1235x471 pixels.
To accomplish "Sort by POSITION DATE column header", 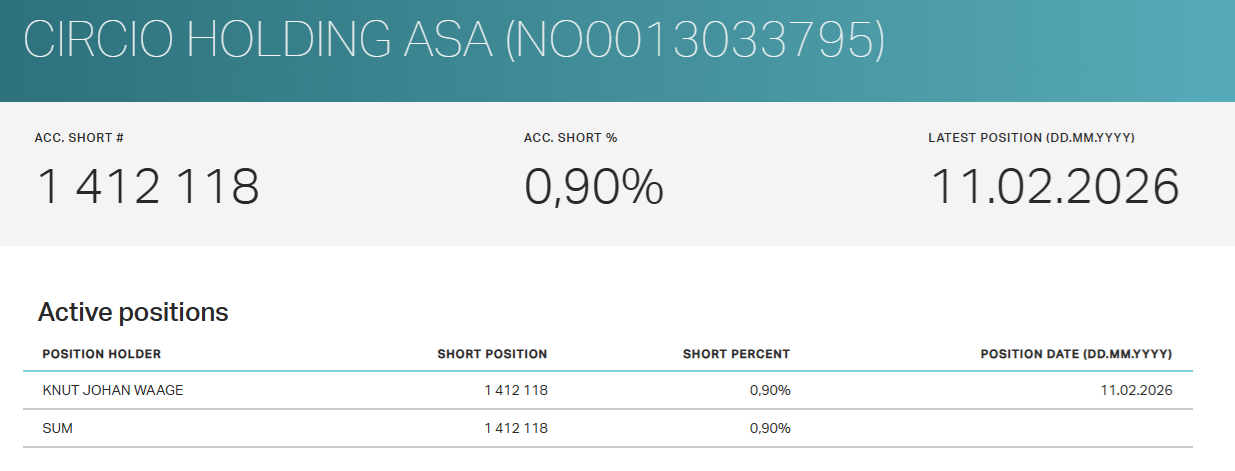I will (x=1076, y=354).
